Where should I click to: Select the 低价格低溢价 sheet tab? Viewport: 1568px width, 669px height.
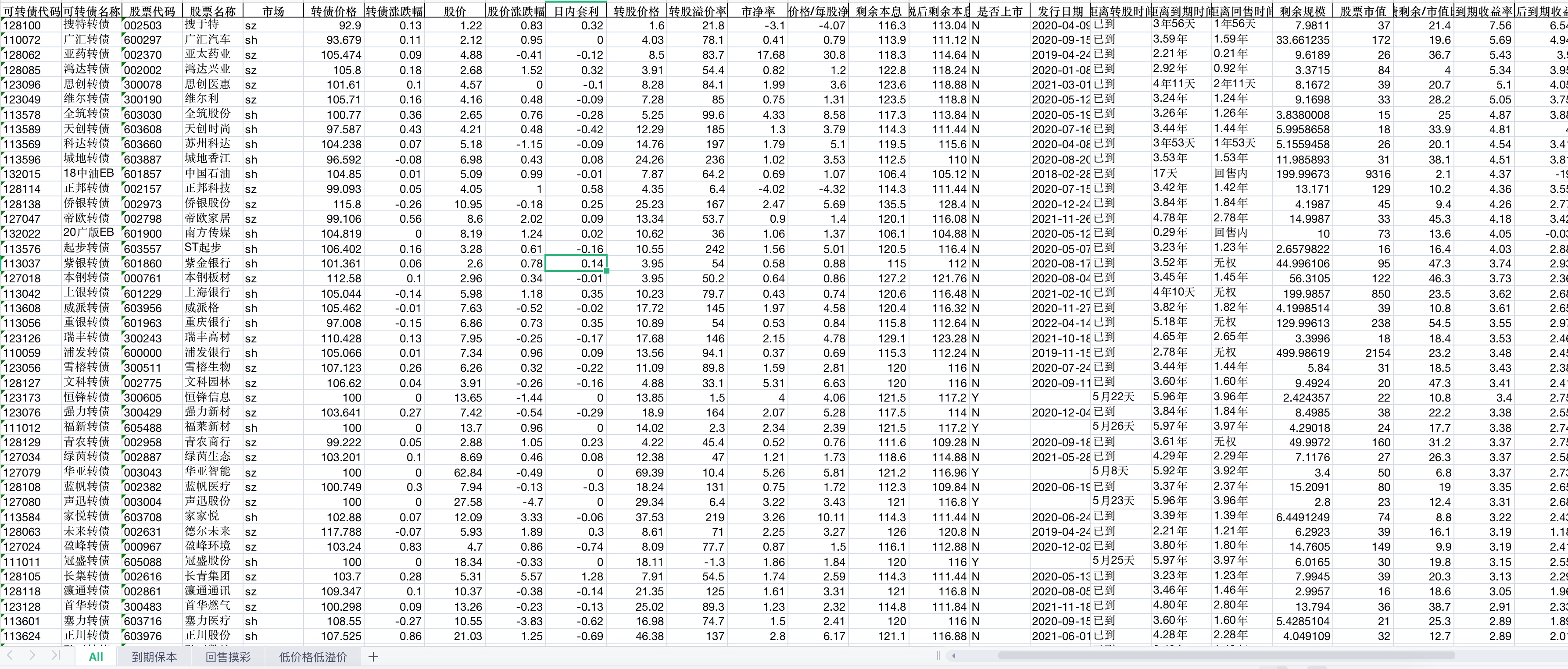pyautogui.click(x=313, y=657)
